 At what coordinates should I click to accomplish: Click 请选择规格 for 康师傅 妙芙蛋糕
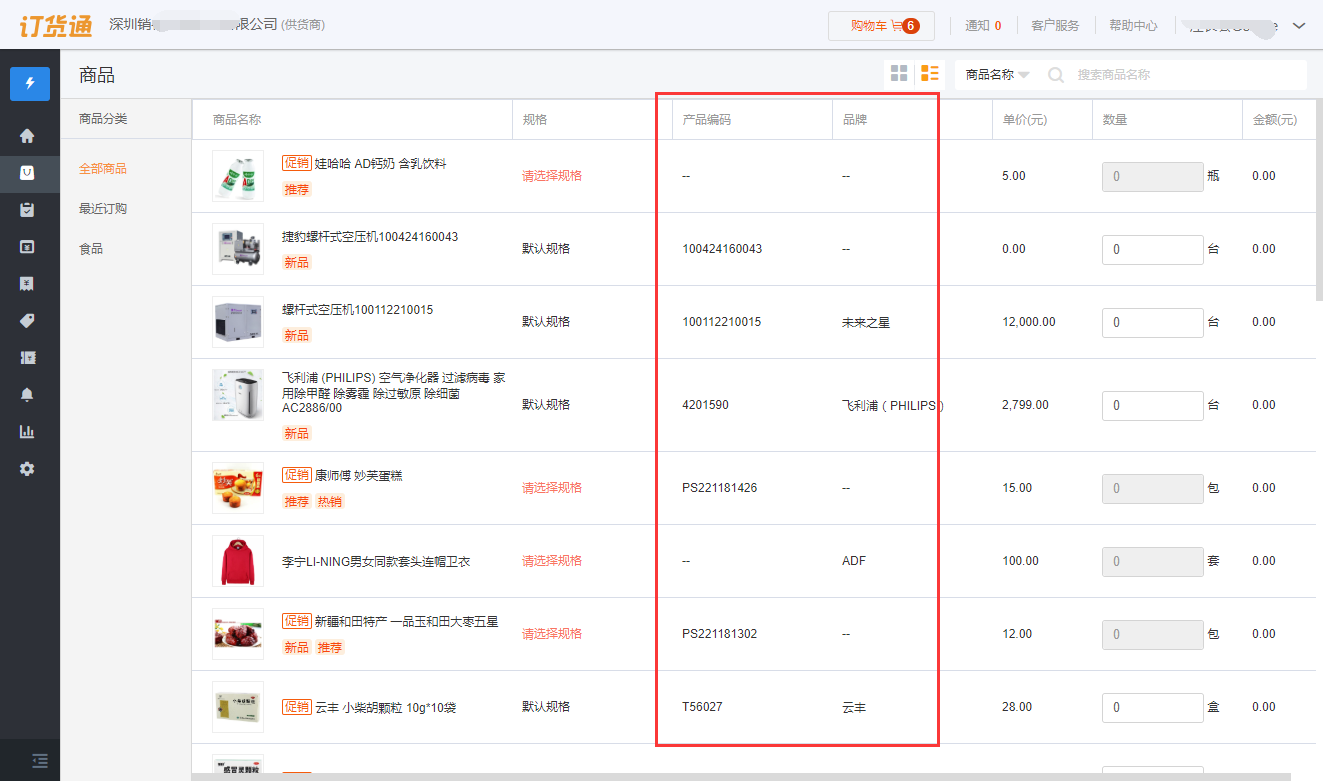[x=552, y=488]
